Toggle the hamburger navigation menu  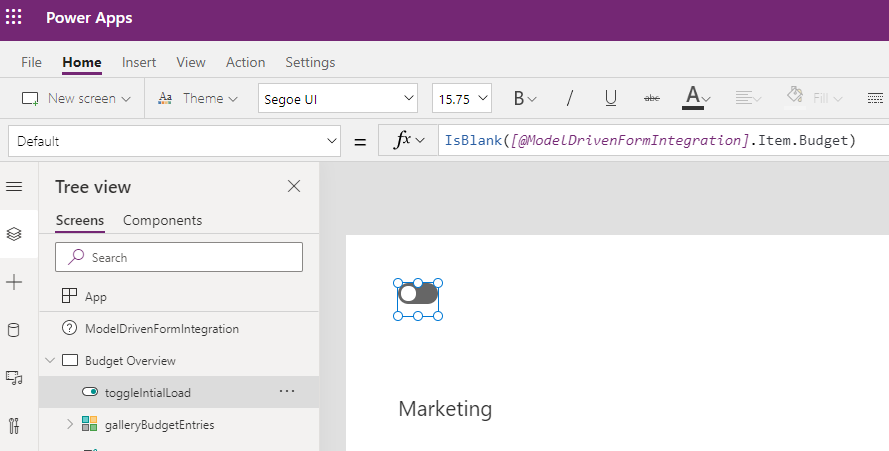pos(14,187)
